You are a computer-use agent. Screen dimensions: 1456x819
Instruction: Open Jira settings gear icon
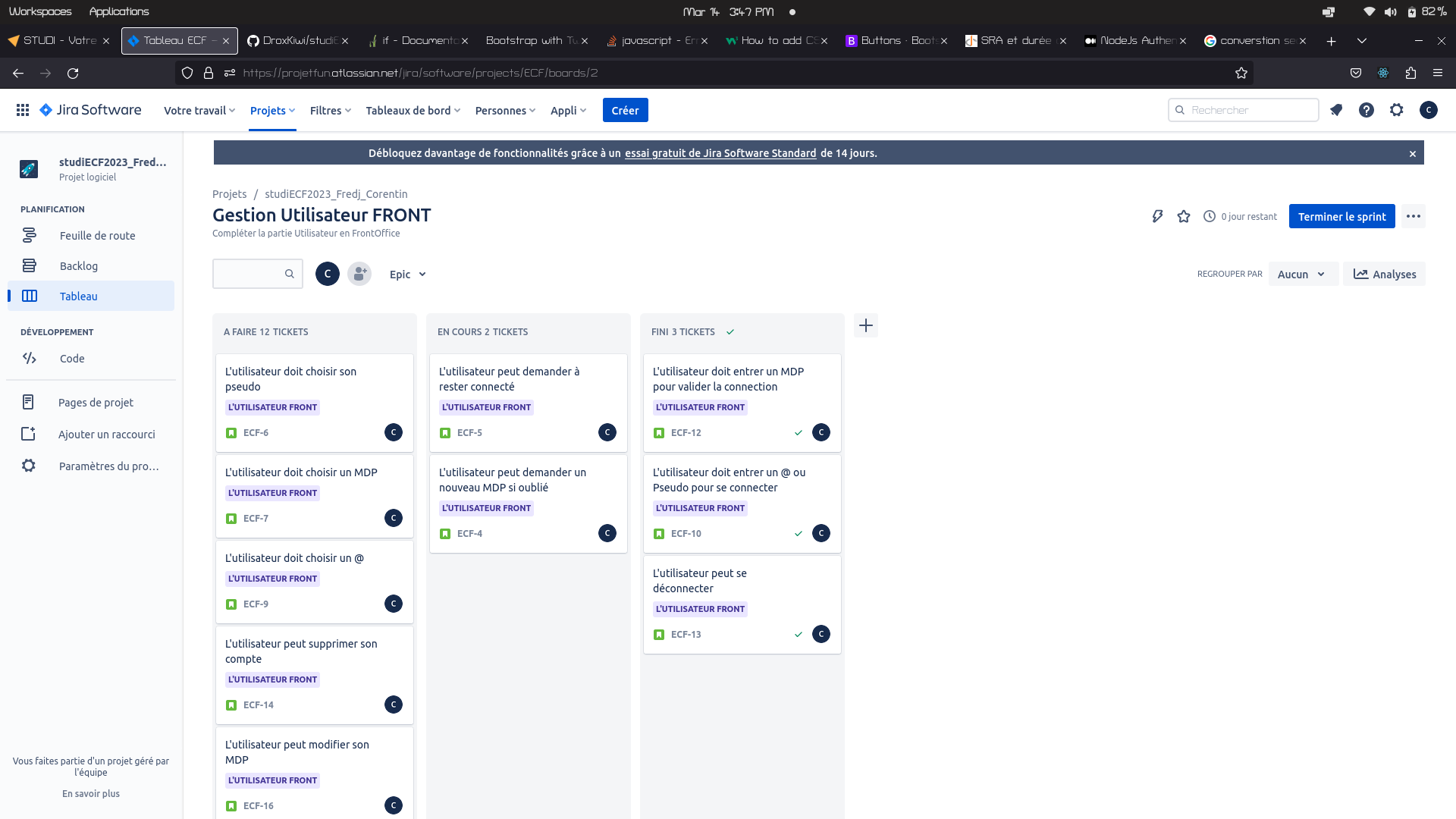pos(1397,110)
